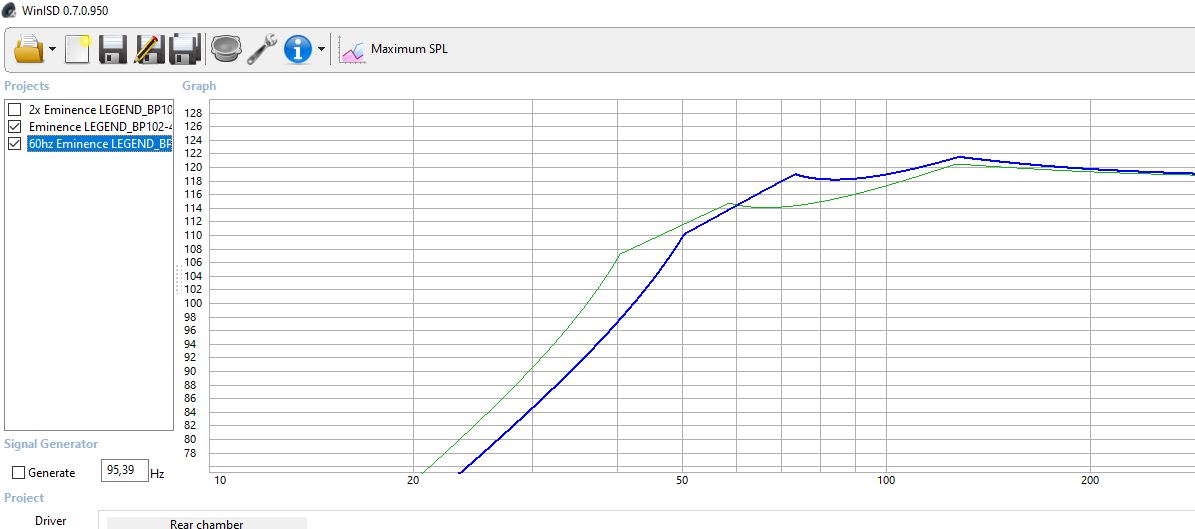Expand the dropdown arrow beside info icon
Viewport: 1195px width, 529px height.
click(321, 50)
